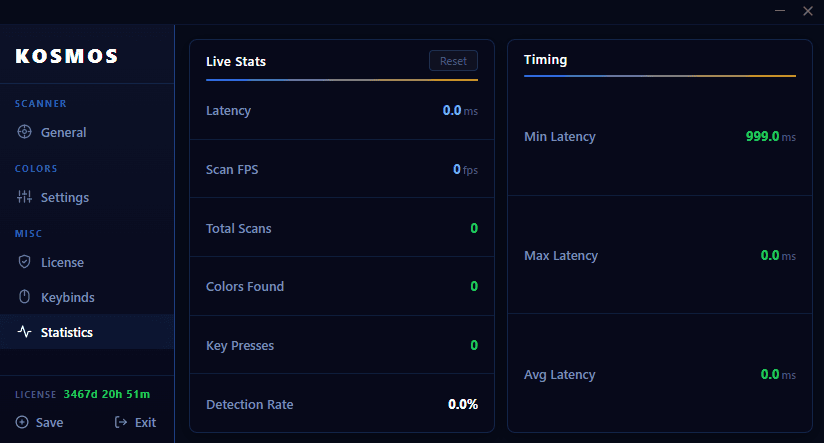Click the Exit arrow icon

tap(122, 422)
